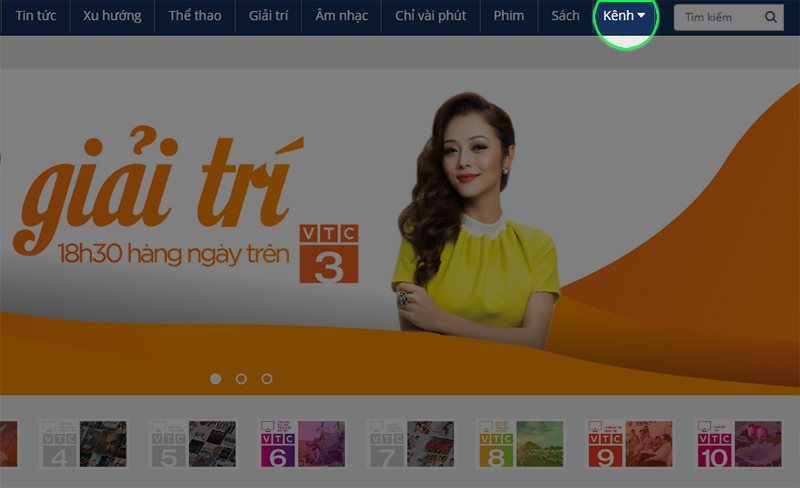
Task: Open the Tin tức menu item
Action: [36, 16]
